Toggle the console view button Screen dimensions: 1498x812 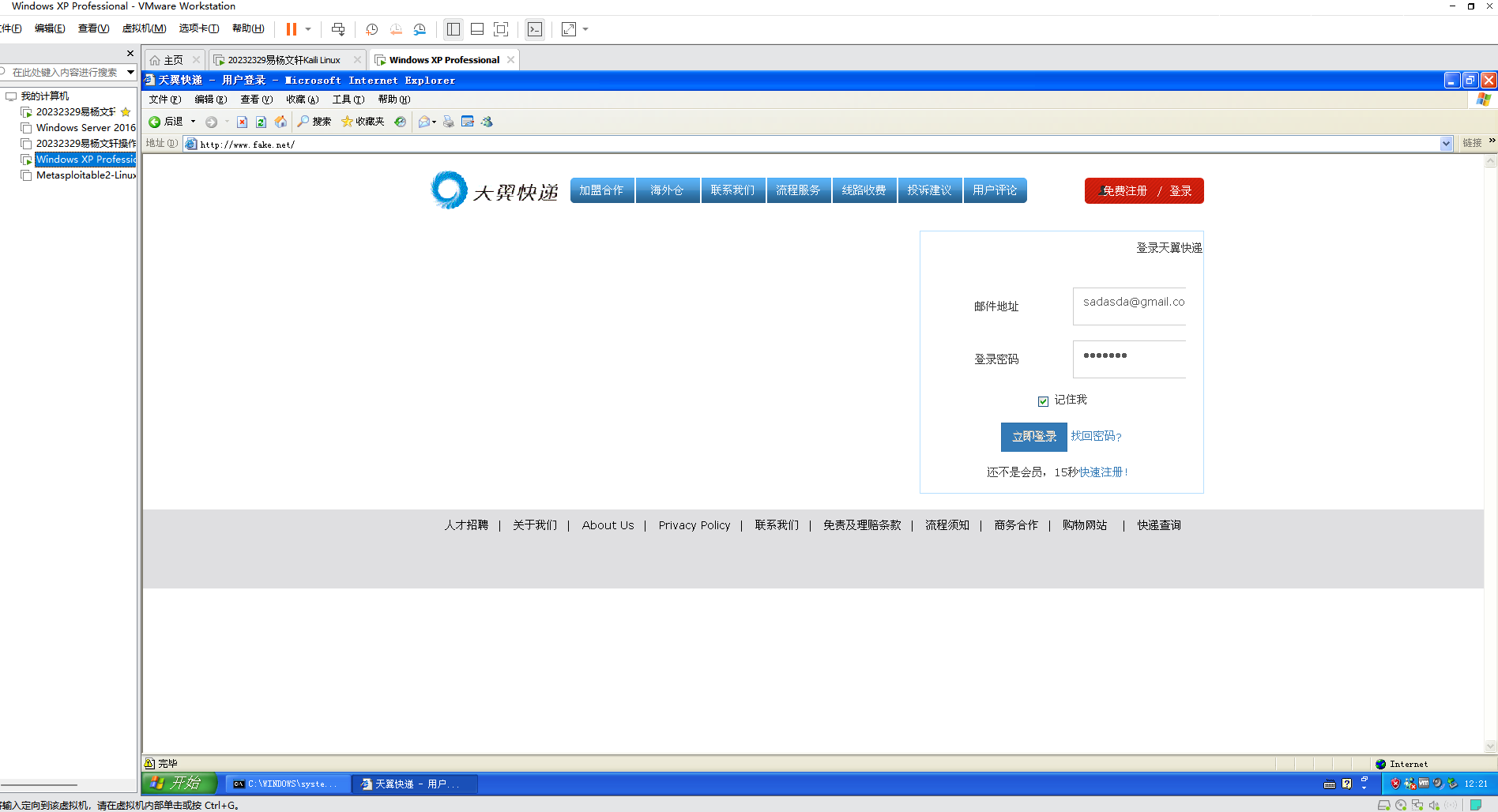(535, 29)
